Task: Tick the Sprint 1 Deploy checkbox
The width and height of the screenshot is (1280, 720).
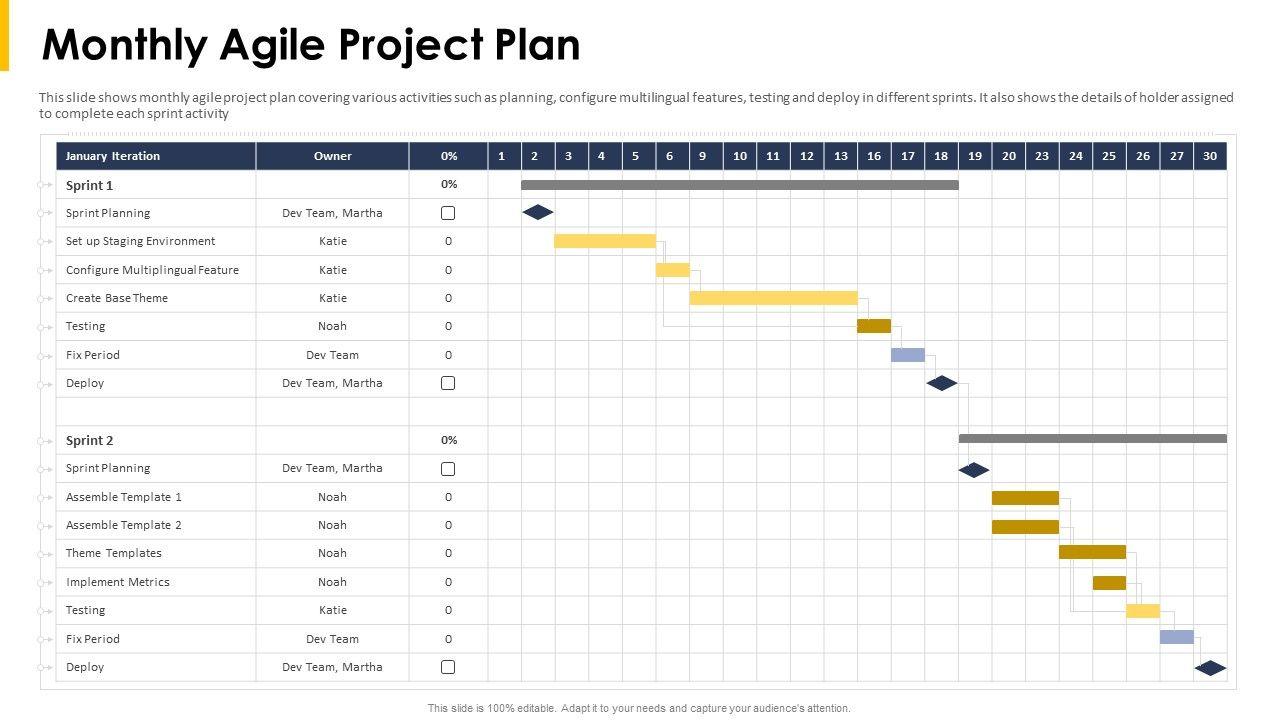Action: (448, 383)
